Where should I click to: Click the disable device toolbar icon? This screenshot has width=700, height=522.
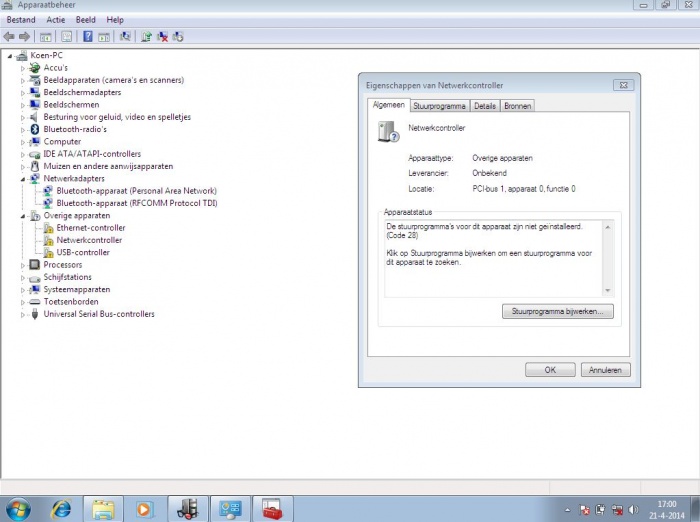pos(178,37)
